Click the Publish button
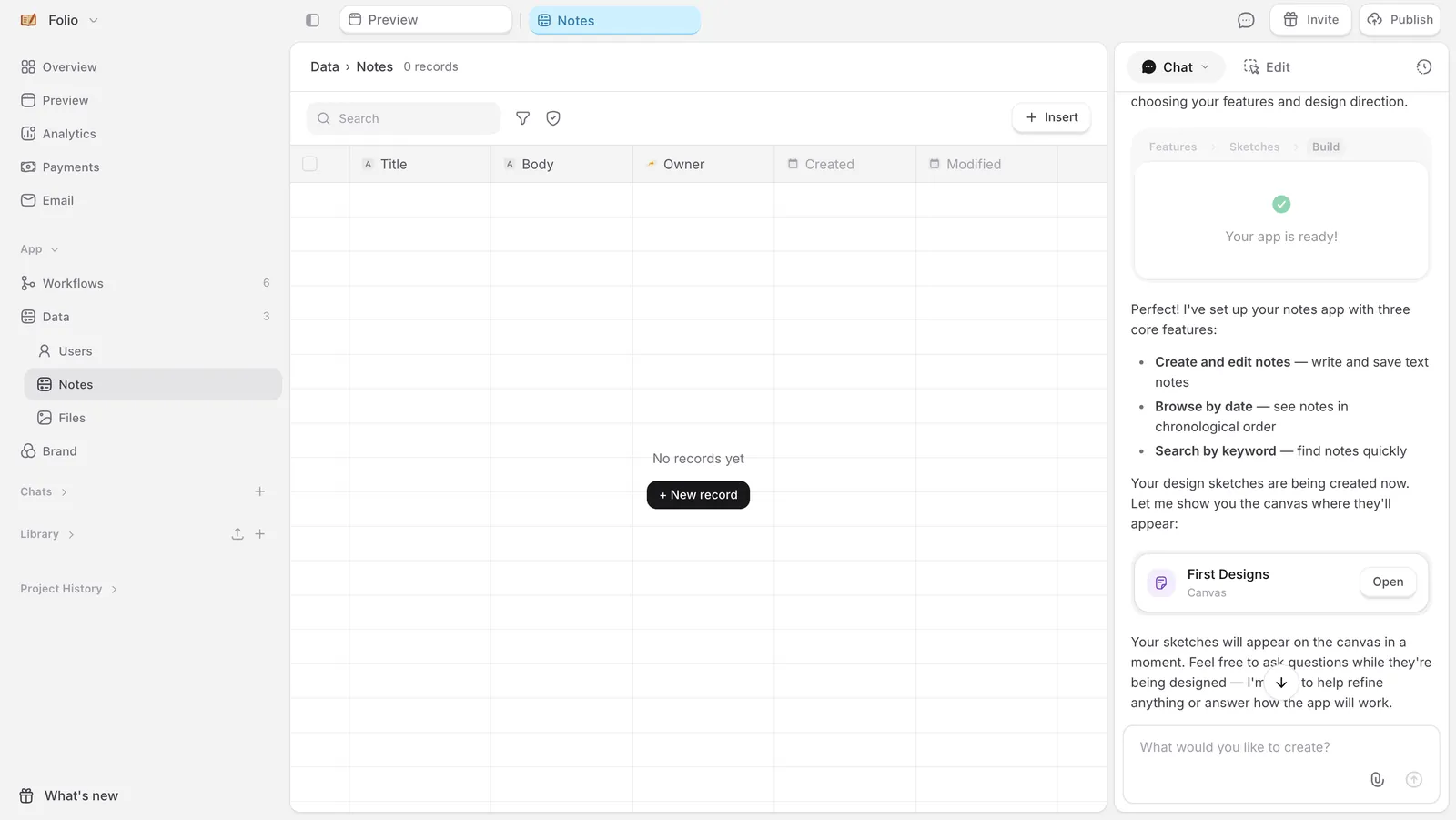1456x820 pixels. [x=1400, y=20]
